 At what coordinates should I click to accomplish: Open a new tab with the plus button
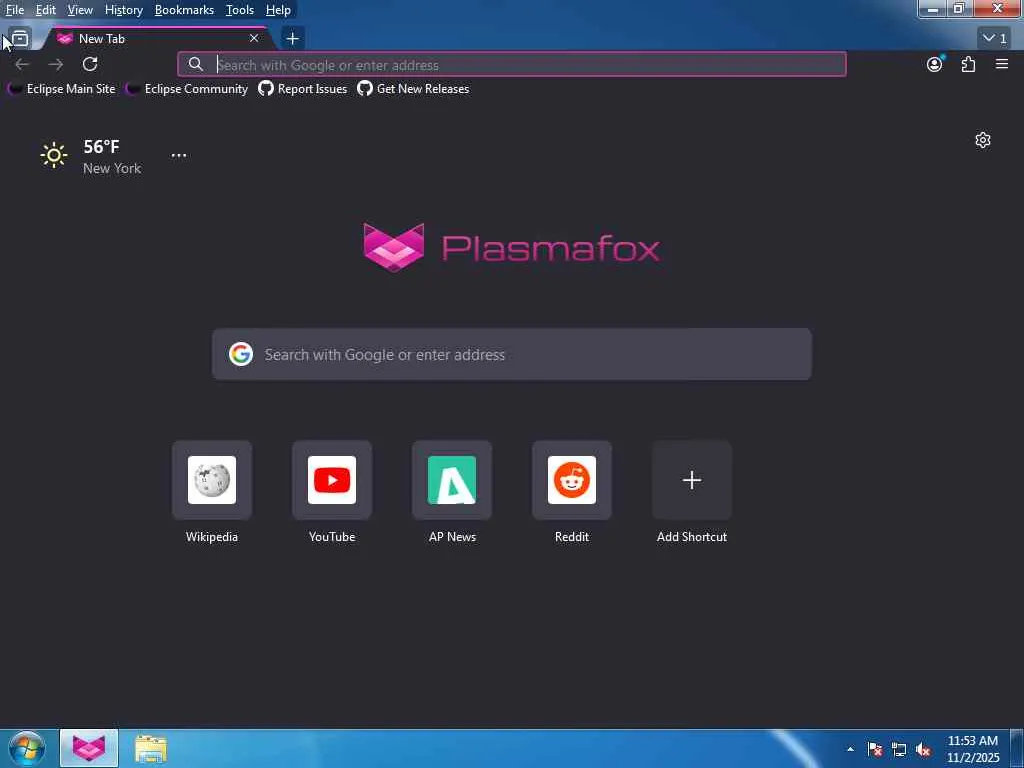(293, 39)
